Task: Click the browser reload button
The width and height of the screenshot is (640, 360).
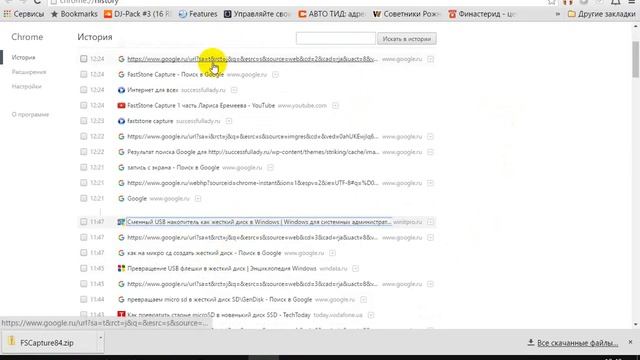Action: 37,2
